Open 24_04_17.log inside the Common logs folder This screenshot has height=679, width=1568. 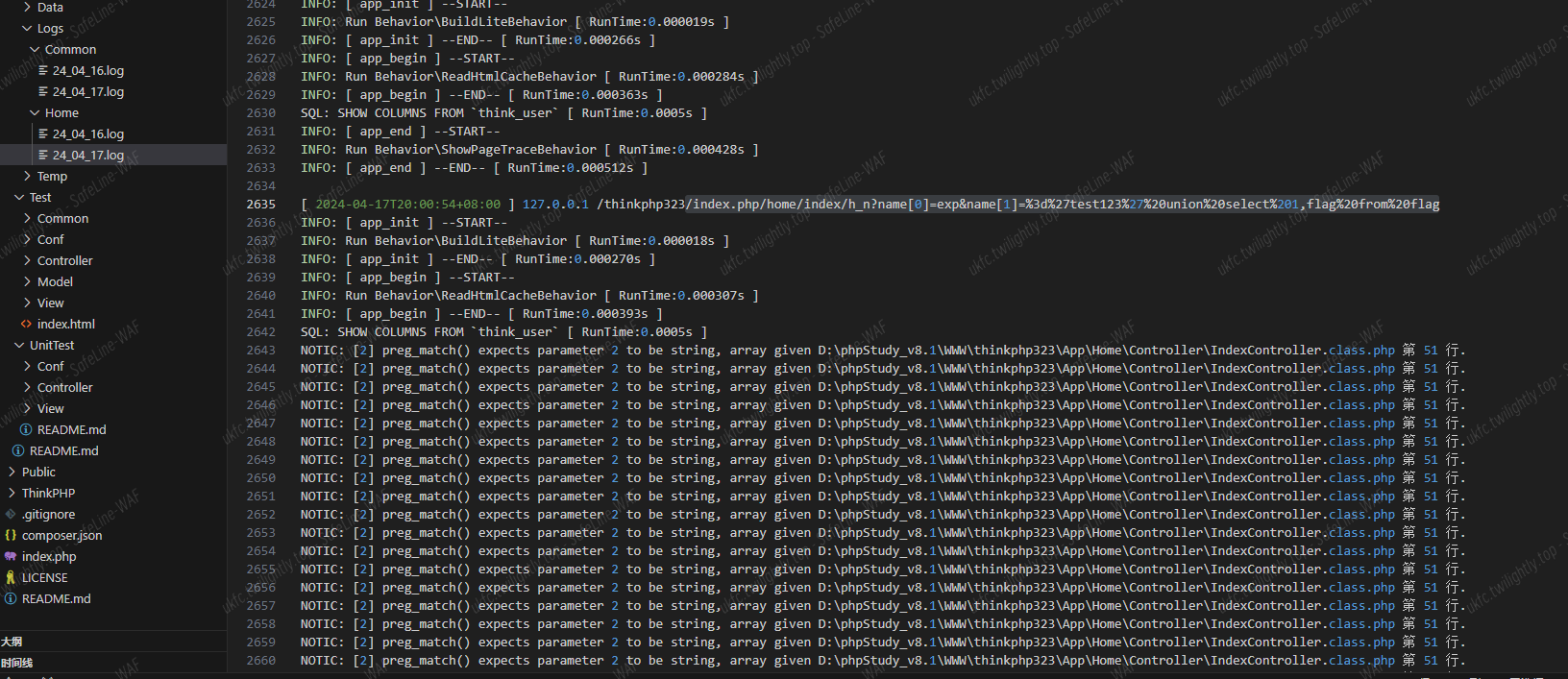click(87, 92)
